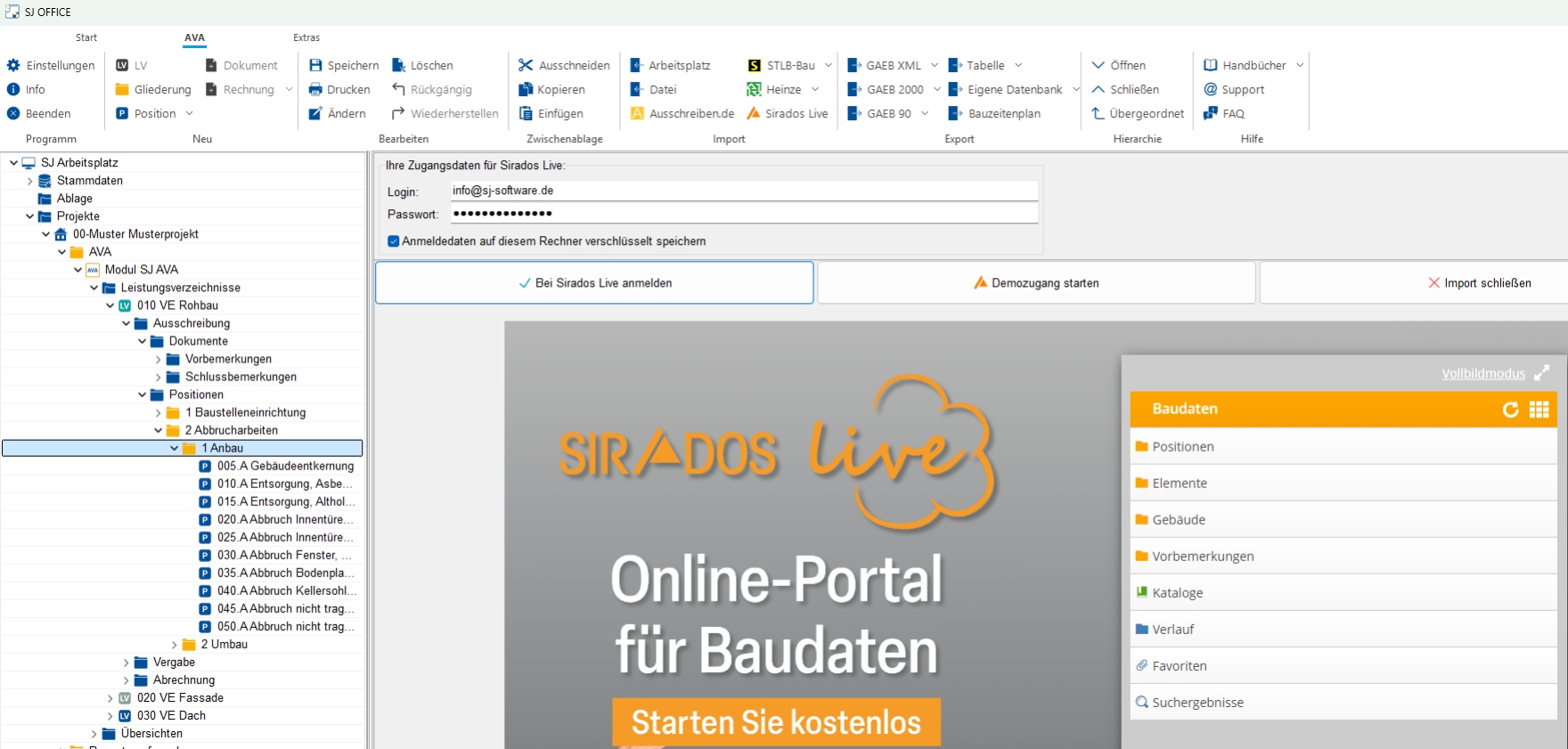Refresh the Baudaten panel
This screenshot has width=1568, height=749.
[x=1511, y=410]
